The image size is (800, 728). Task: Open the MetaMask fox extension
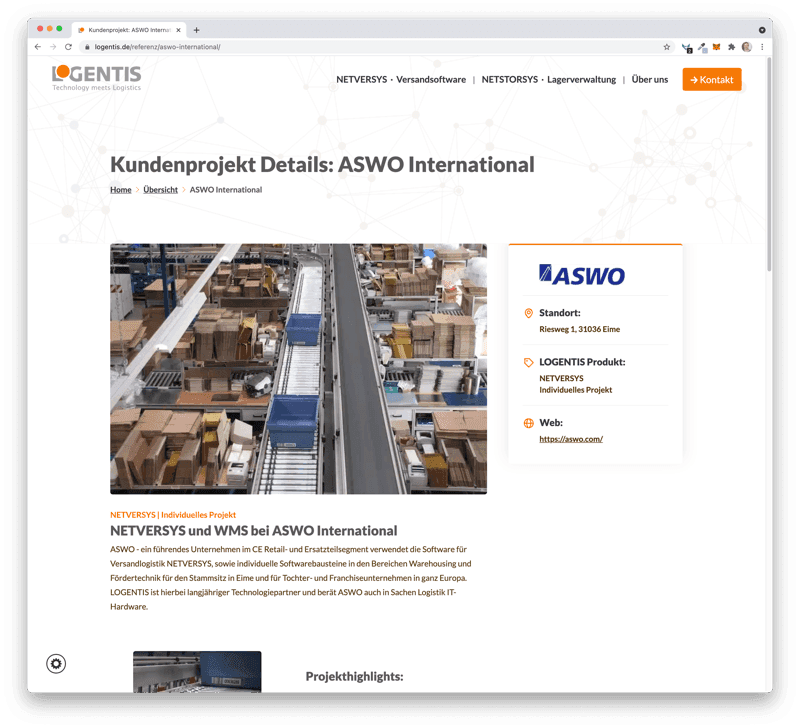(x=716, y=47)
